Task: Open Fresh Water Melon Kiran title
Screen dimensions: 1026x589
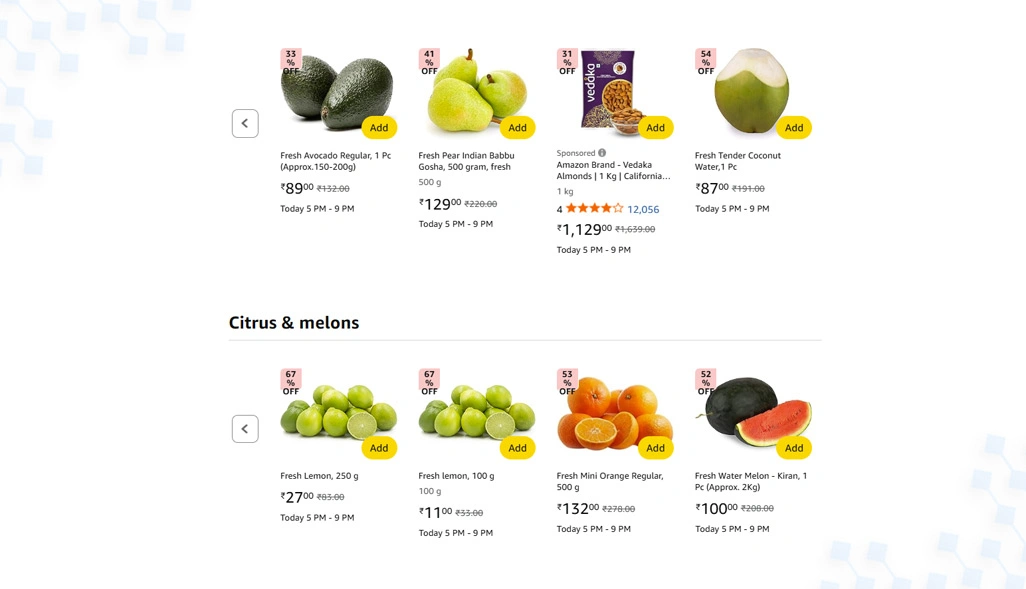Action: coord(751,481)
